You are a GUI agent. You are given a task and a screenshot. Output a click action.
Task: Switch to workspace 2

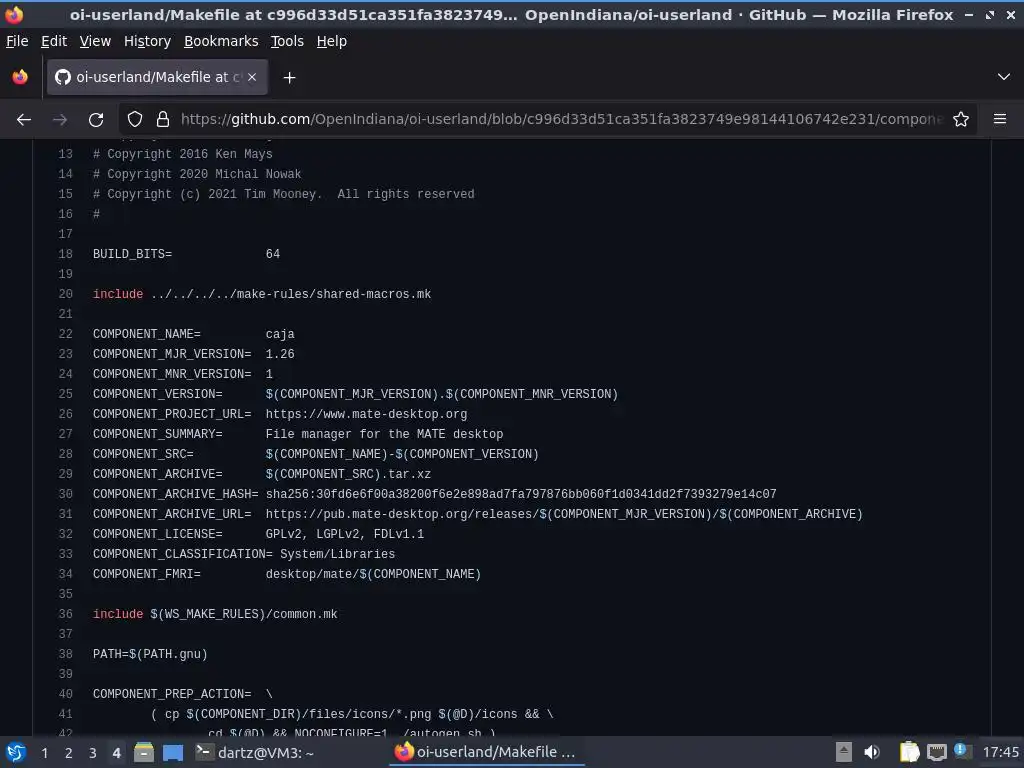[69, 753]
